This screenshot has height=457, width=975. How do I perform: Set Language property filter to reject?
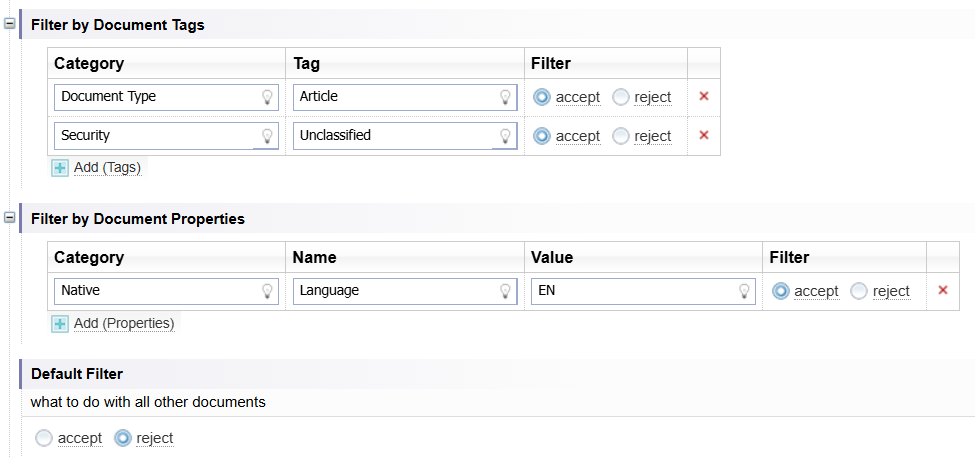(x=859, y=291)
